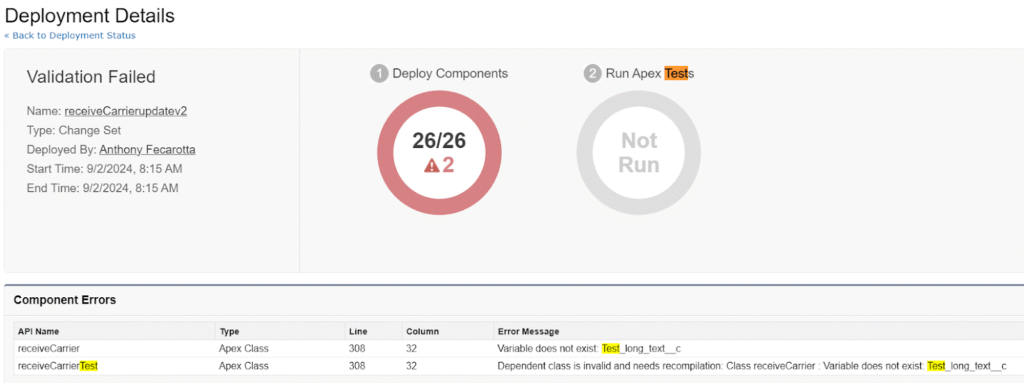
Task: Click the Run Apex Tests step label
Action: [x=650, y=74]
